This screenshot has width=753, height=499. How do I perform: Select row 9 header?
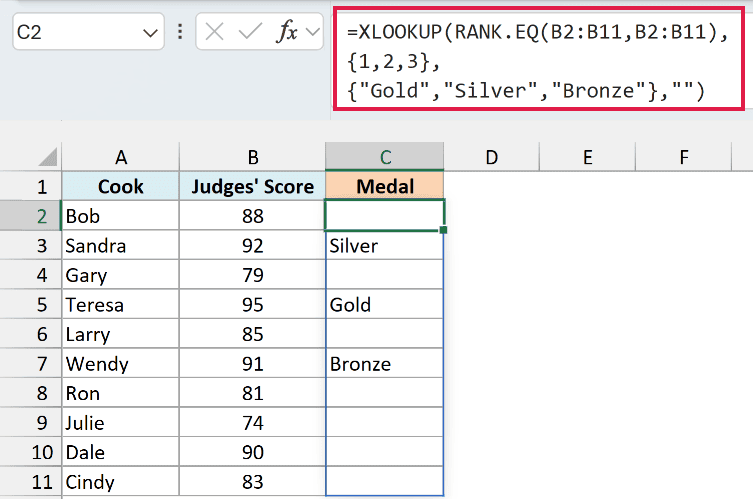coord(31,423)
